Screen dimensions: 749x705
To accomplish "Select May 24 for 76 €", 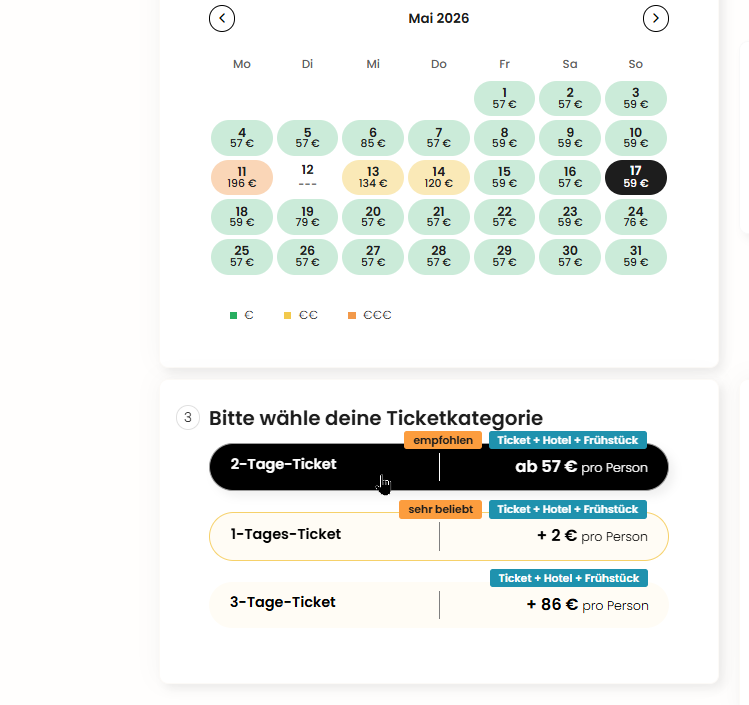I will pyautogui.click(x=636, y=217).
